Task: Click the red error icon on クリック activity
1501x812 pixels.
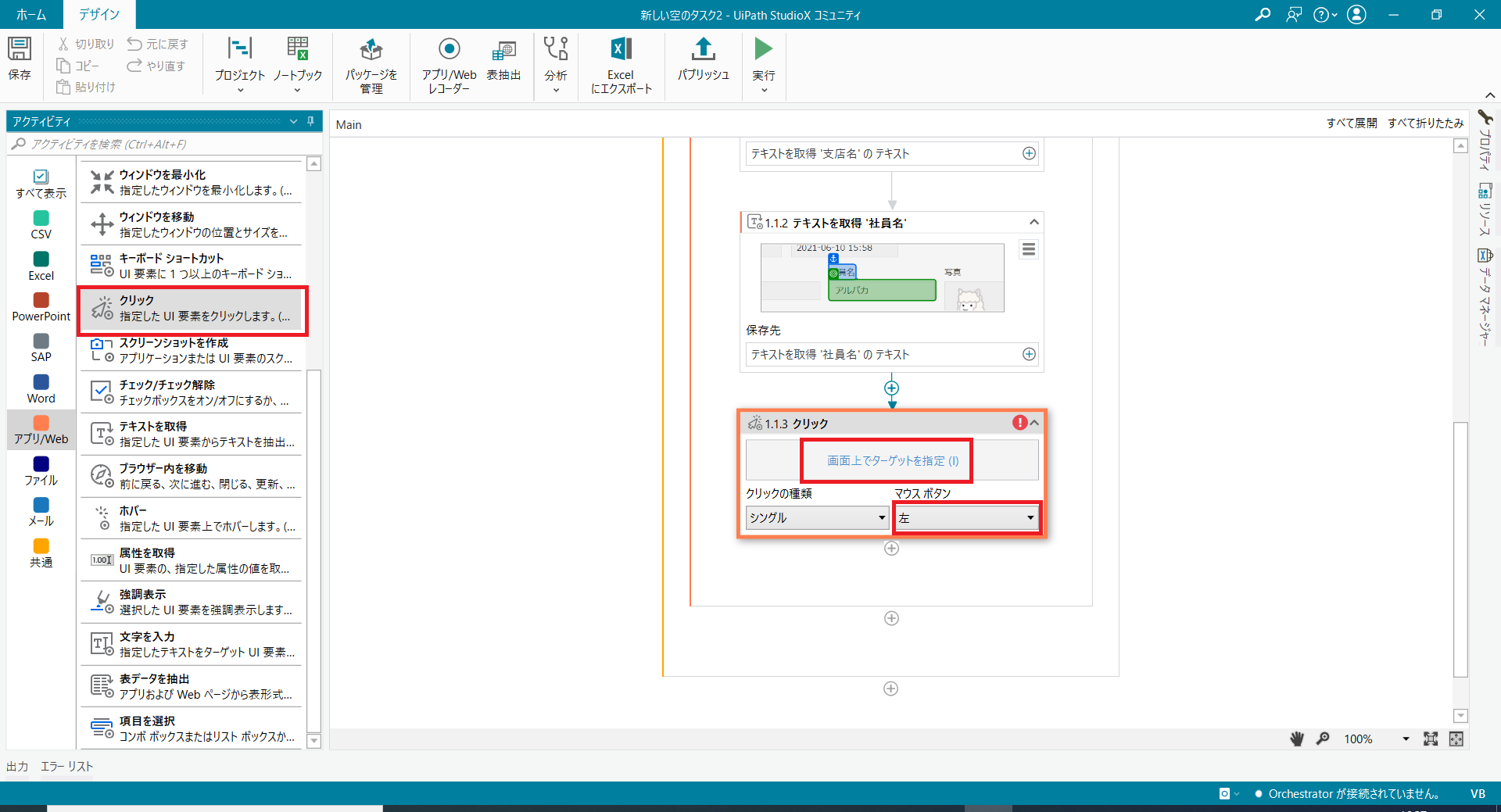Action: (x=1019, y=423)
